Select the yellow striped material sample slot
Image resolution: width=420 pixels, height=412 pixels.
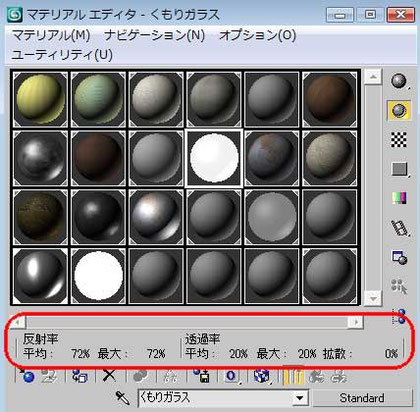40,99
